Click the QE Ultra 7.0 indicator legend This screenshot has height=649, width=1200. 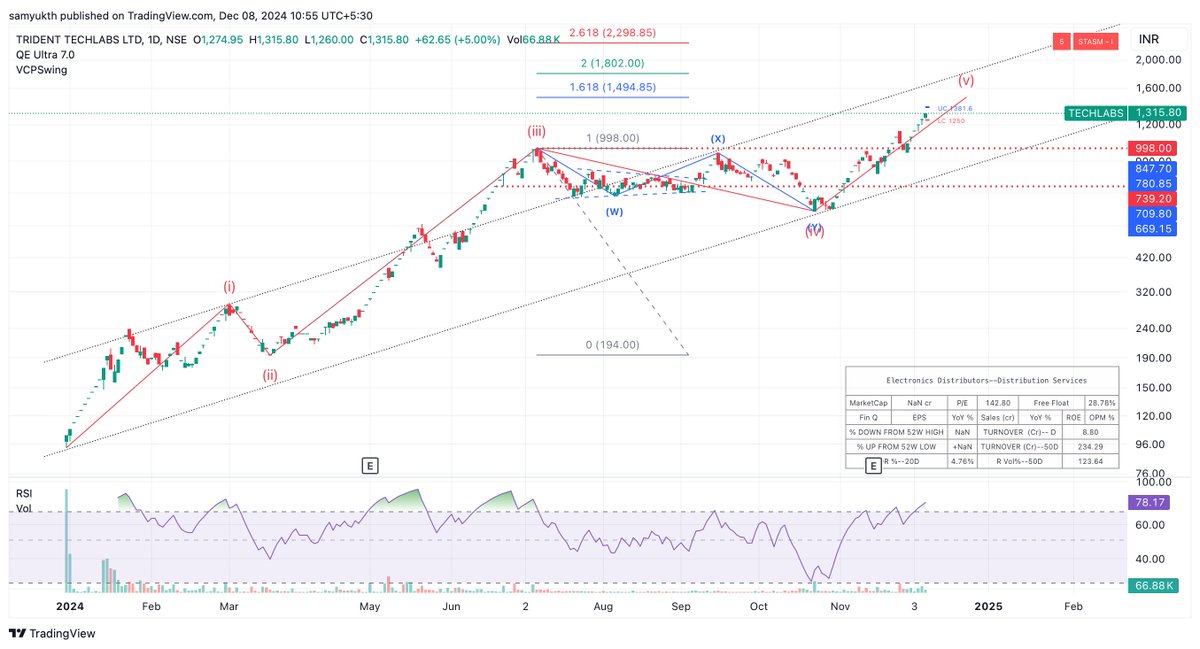click(45, 54)
